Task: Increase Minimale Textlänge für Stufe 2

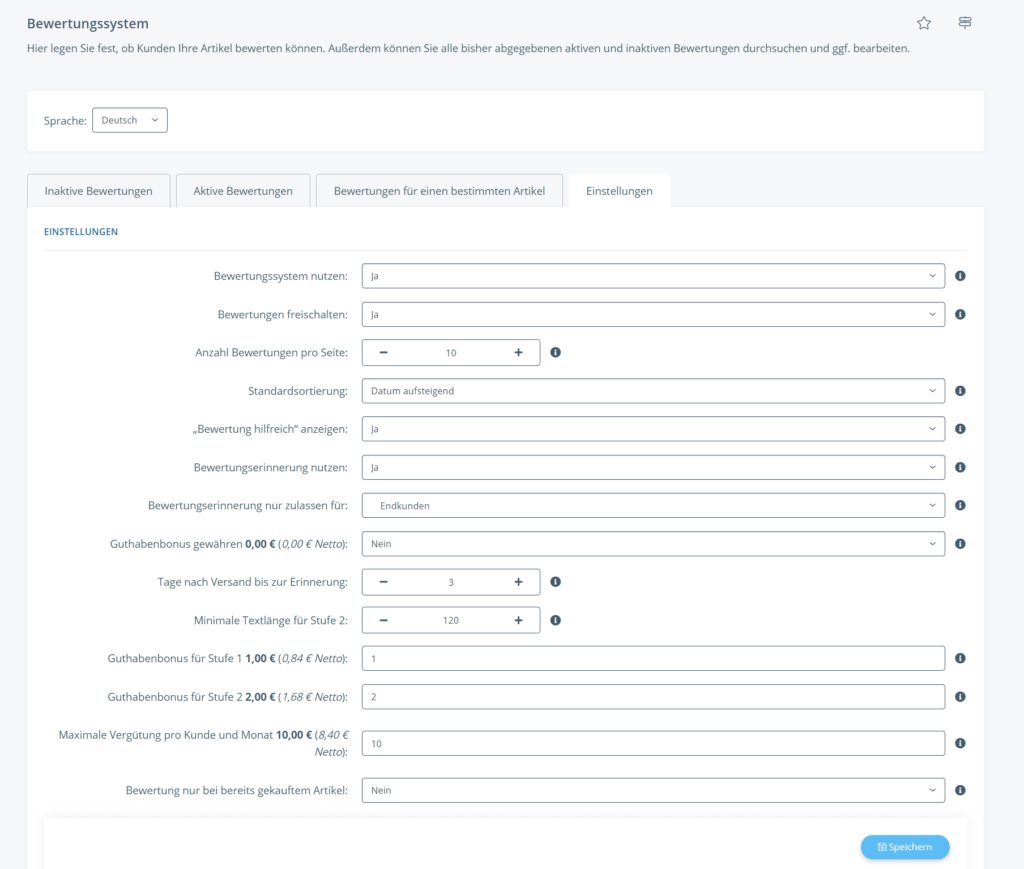Action: (x=518, y=620)
